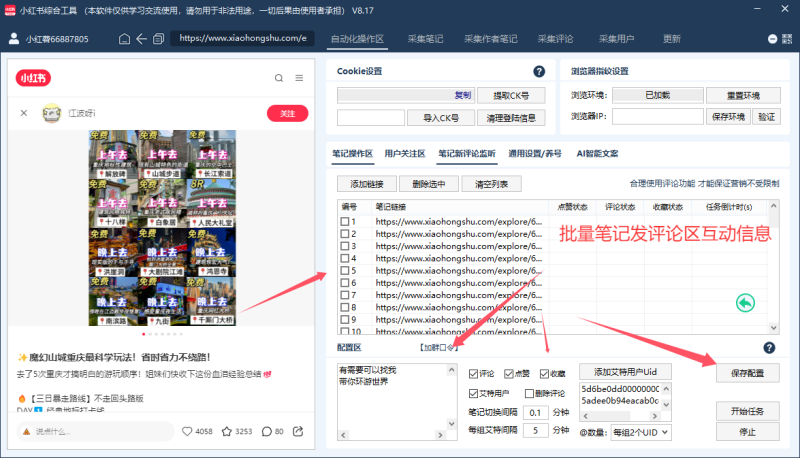
Task: Click the 删除选中 button
Action: (429, 184)
